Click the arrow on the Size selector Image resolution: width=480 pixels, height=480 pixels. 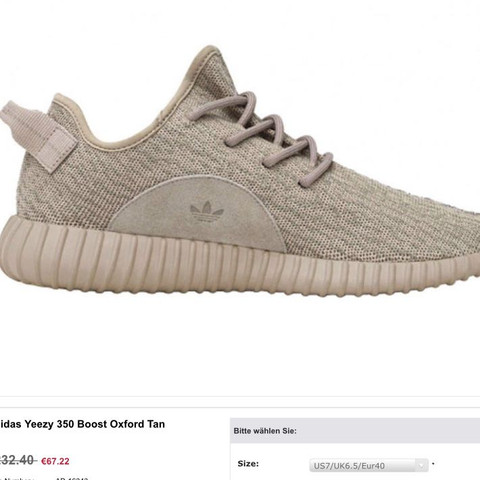coord(422,465)
